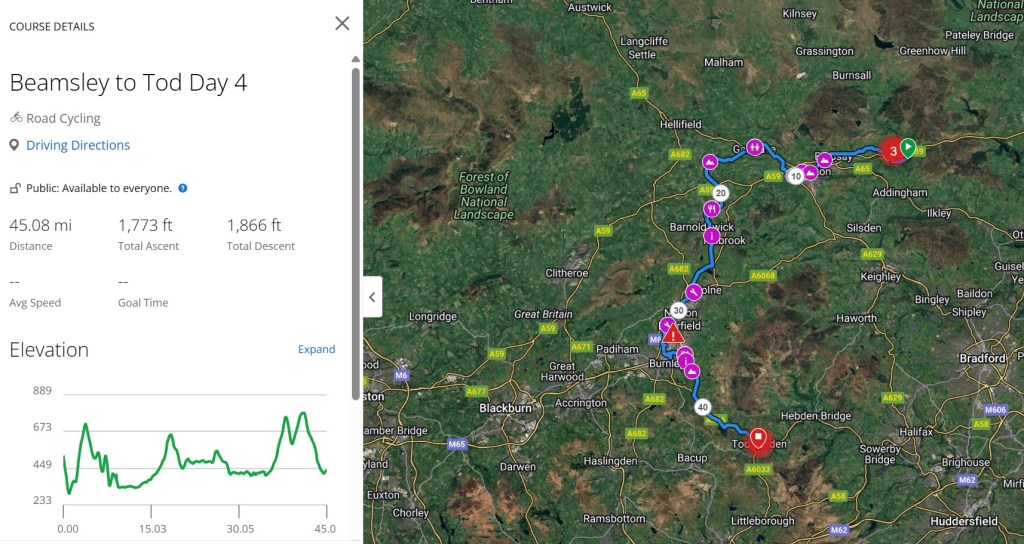This screenshot has height=544, width=1024.
Task: Click the mile 40 route marker
Action: click(x=703, y=407)
